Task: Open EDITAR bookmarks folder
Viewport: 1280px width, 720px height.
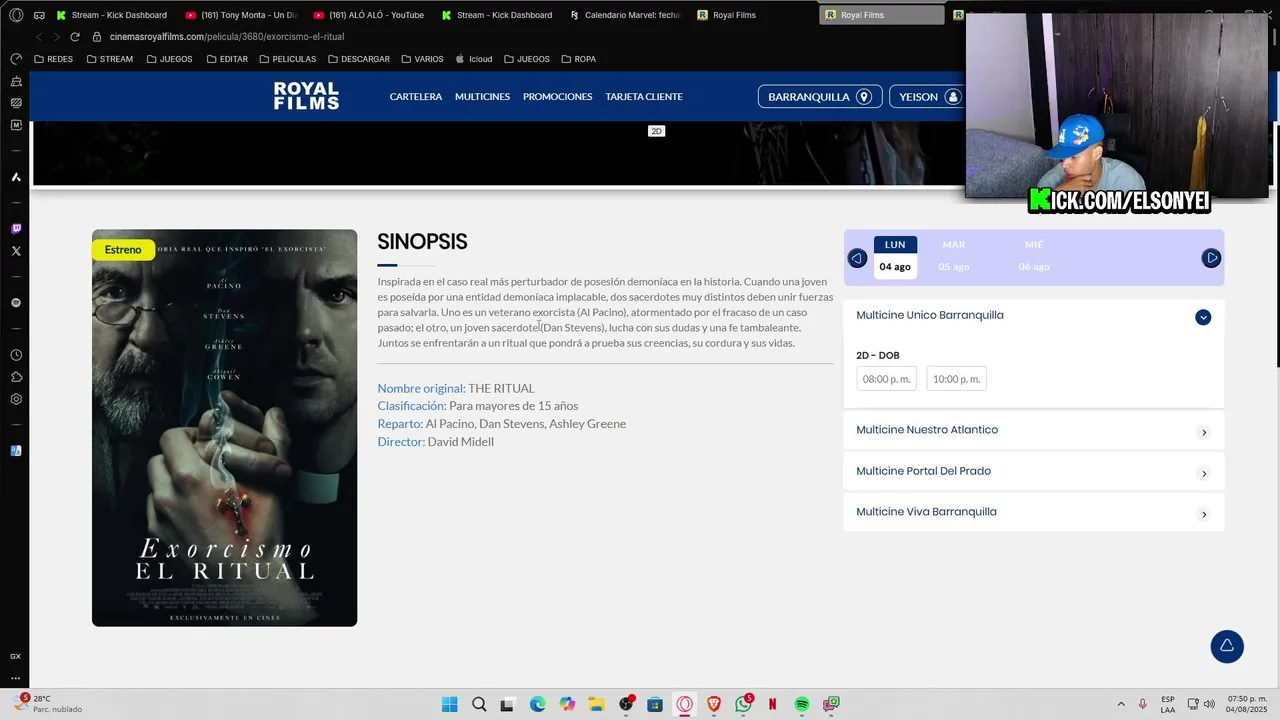Action: tap(227, 59)
